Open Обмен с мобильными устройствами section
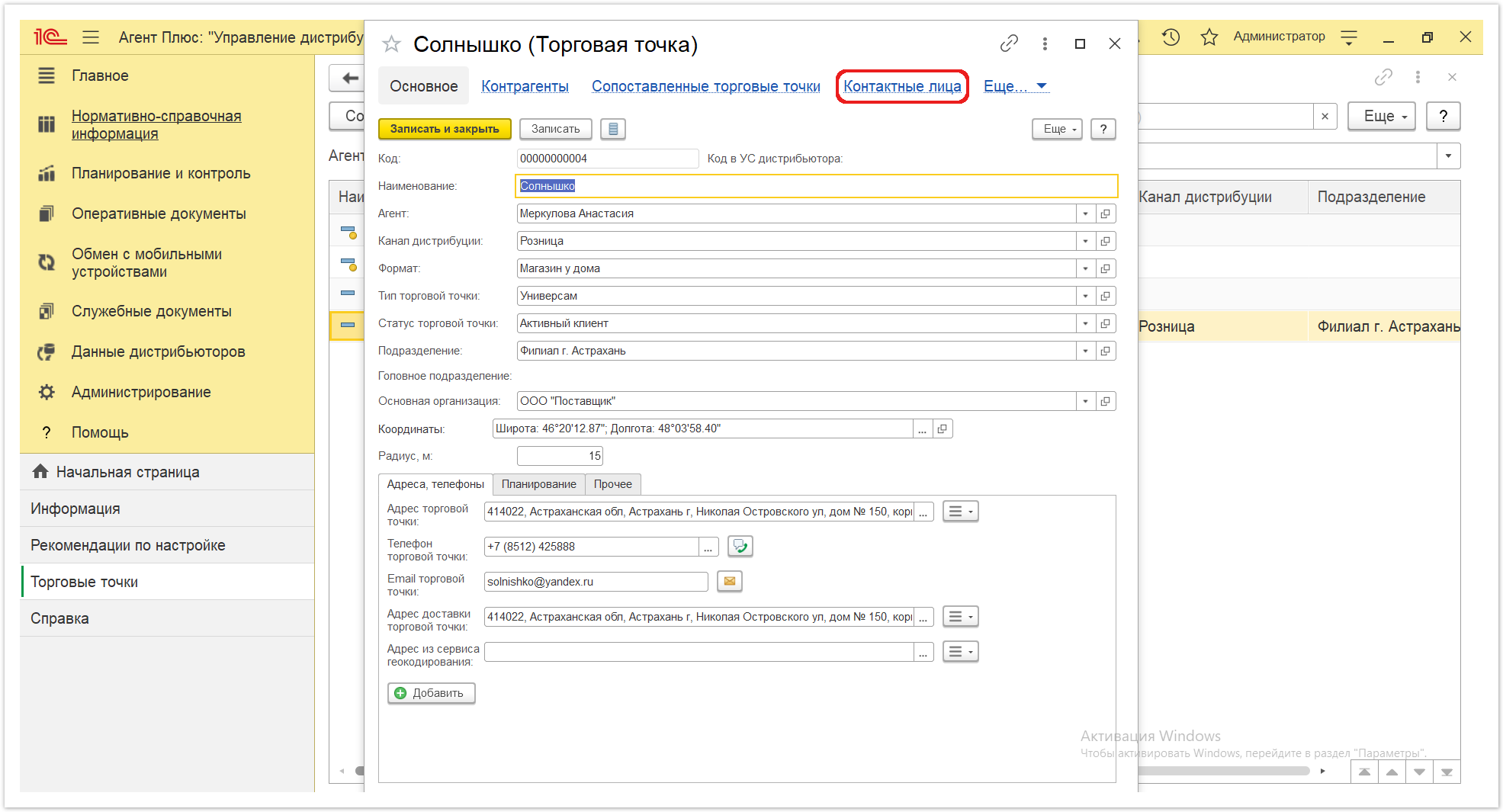1503x812 pixels. 147,262
